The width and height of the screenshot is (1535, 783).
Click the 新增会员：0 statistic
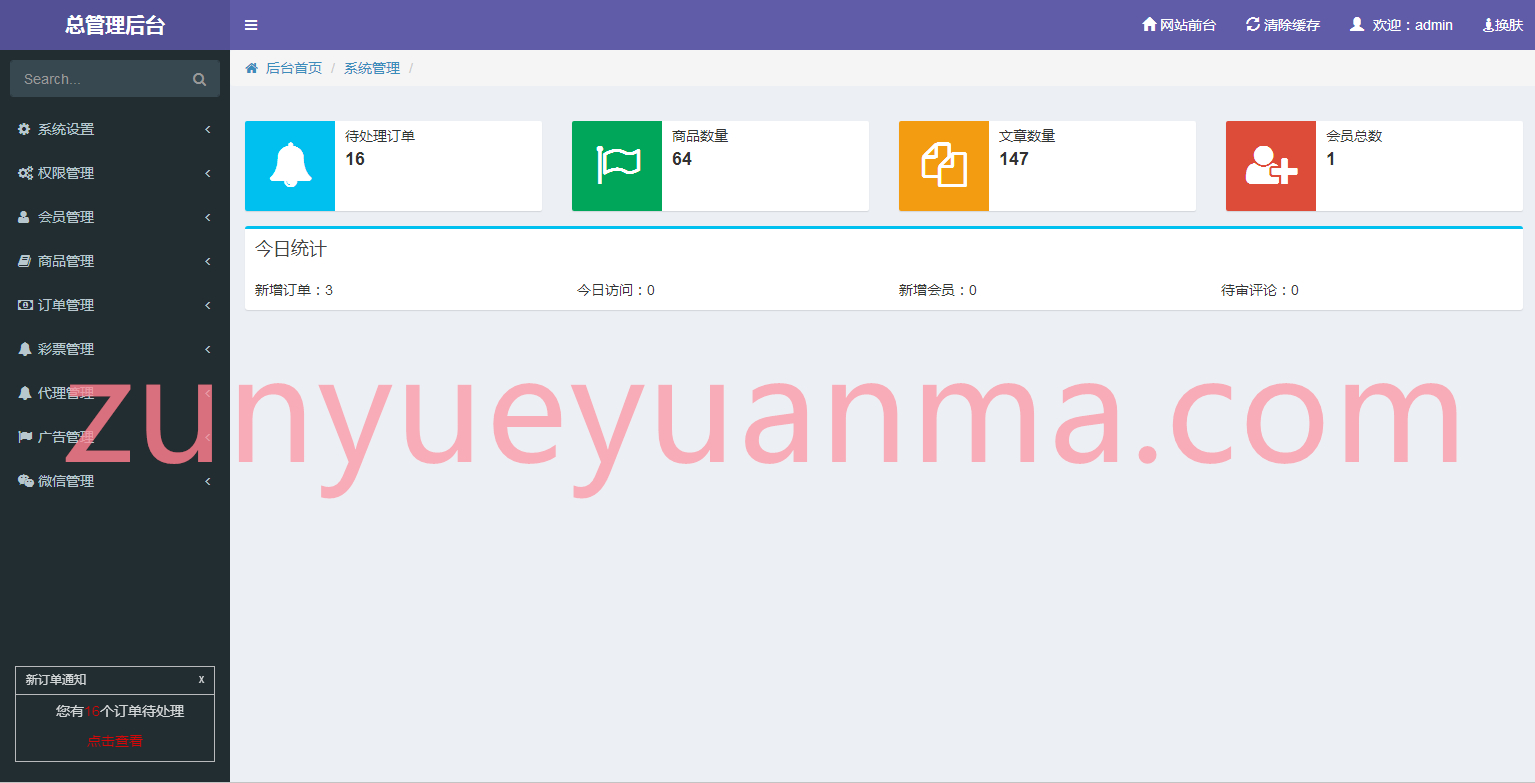pos(938,290)
